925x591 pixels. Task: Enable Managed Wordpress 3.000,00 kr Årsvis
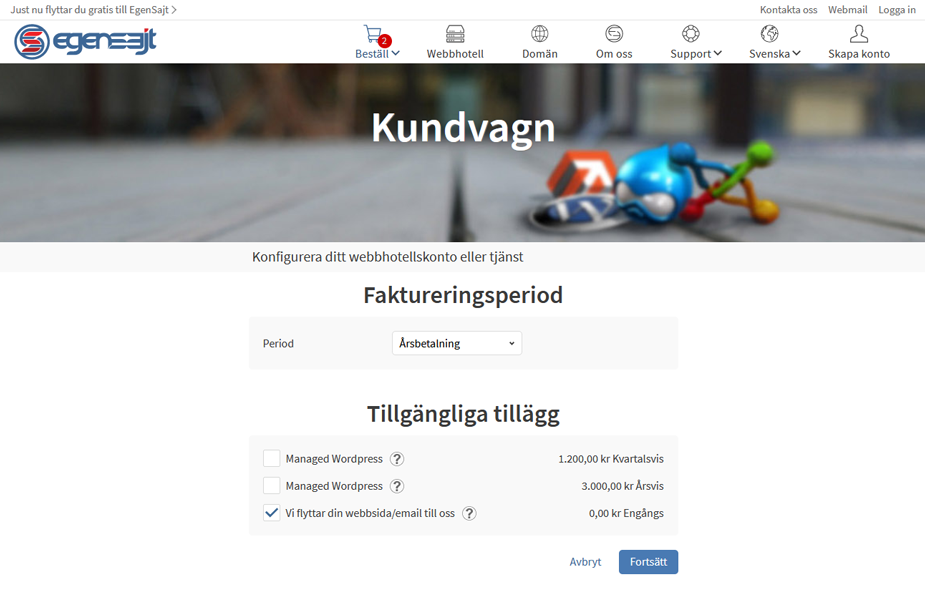tap(271, 485)
